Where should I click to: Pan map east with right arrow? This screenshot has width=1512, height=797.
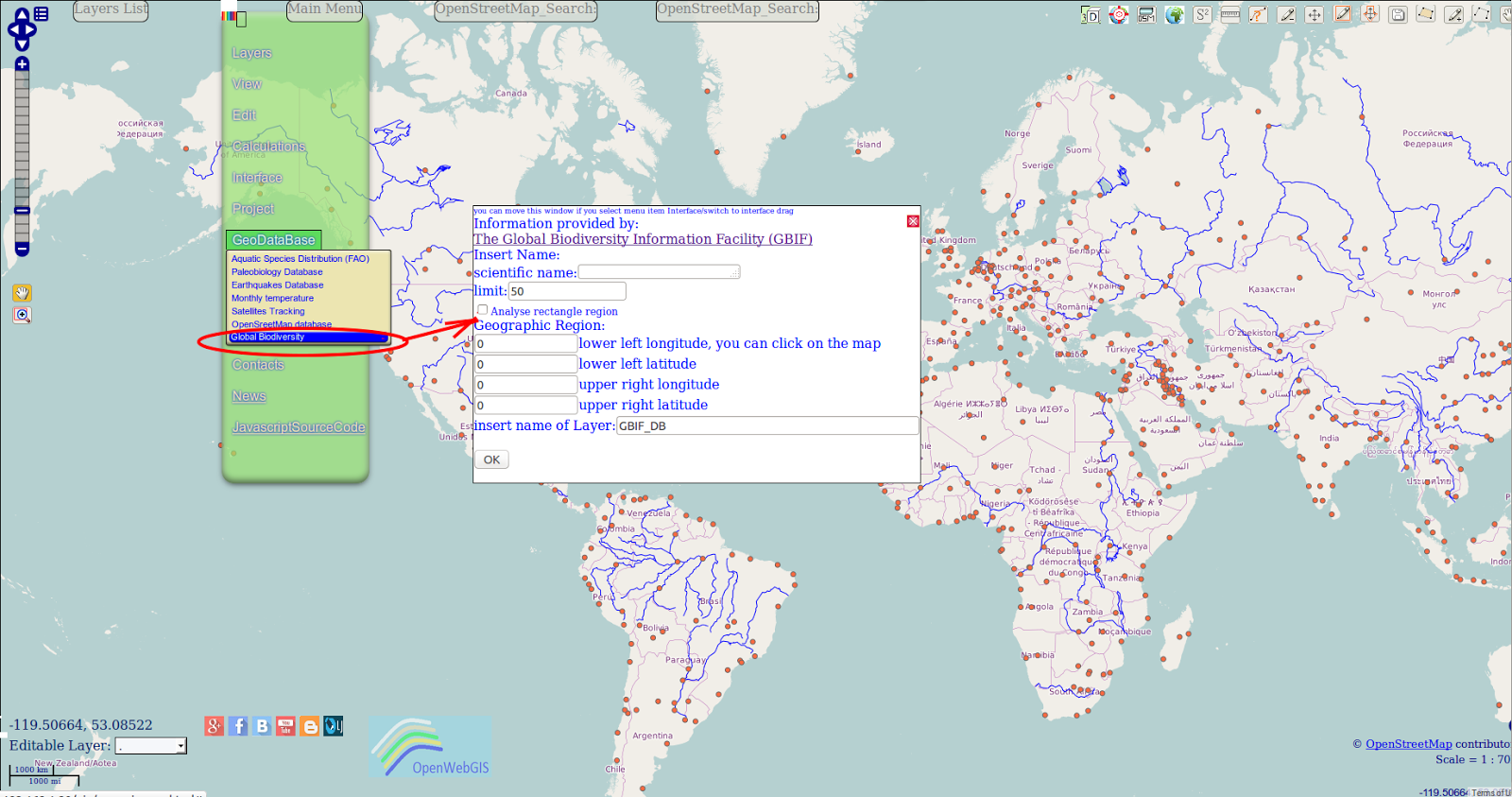(31, 29)
